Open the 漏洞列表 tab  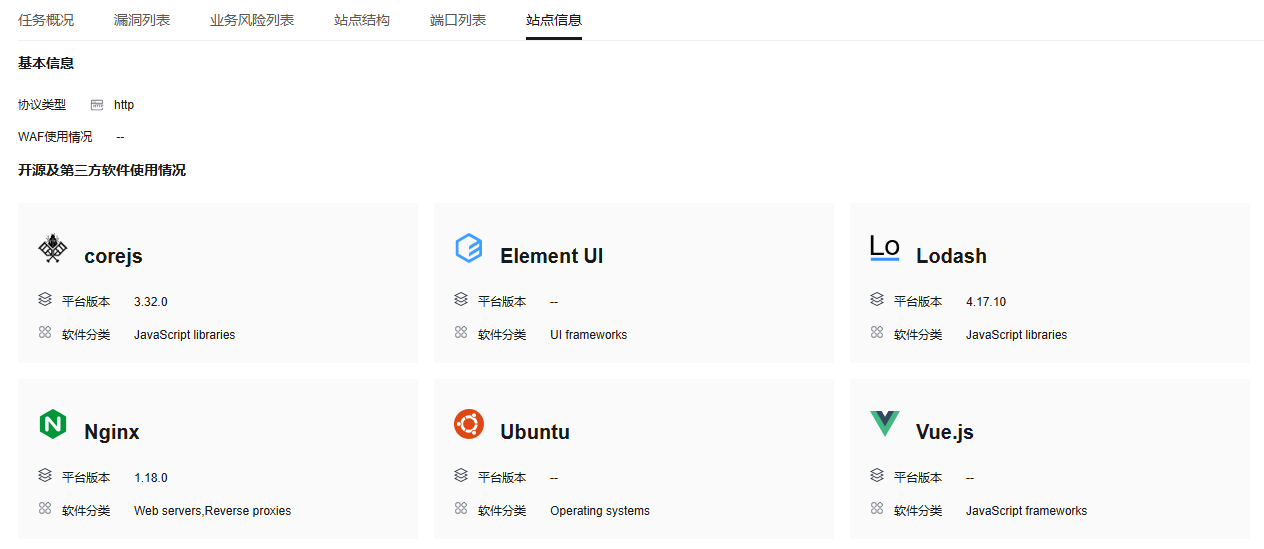pos(142,20)
